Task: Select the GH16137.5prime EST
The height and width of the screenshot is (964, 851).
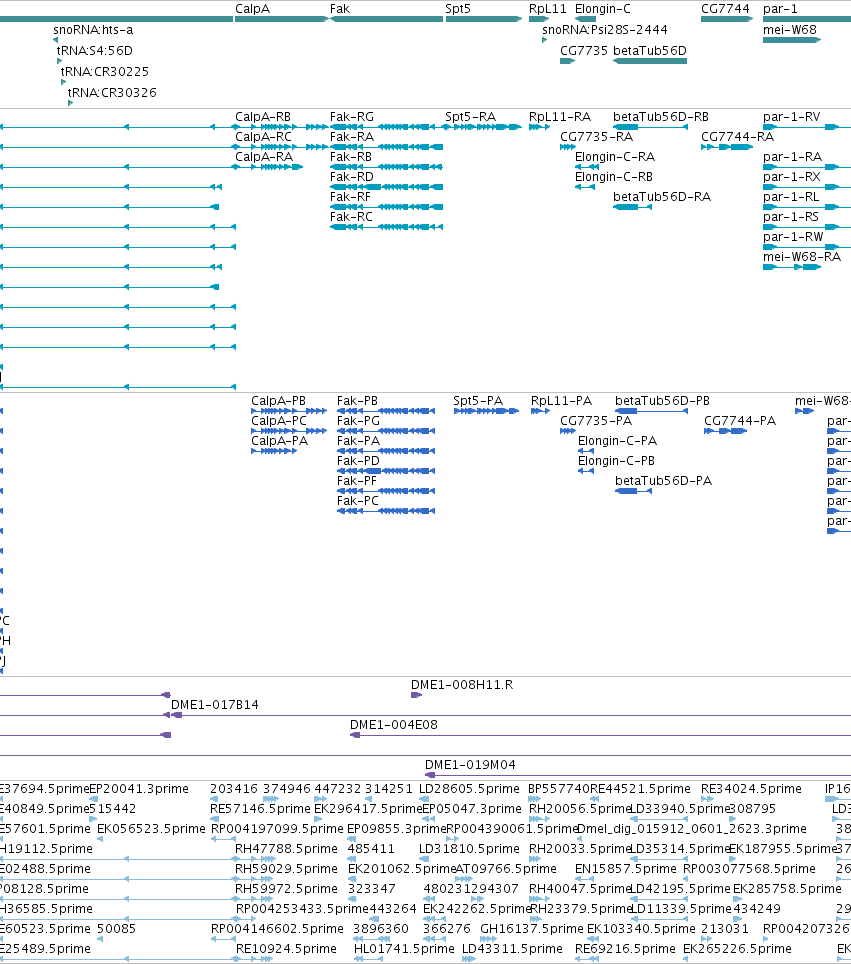Action: (488, 939)
